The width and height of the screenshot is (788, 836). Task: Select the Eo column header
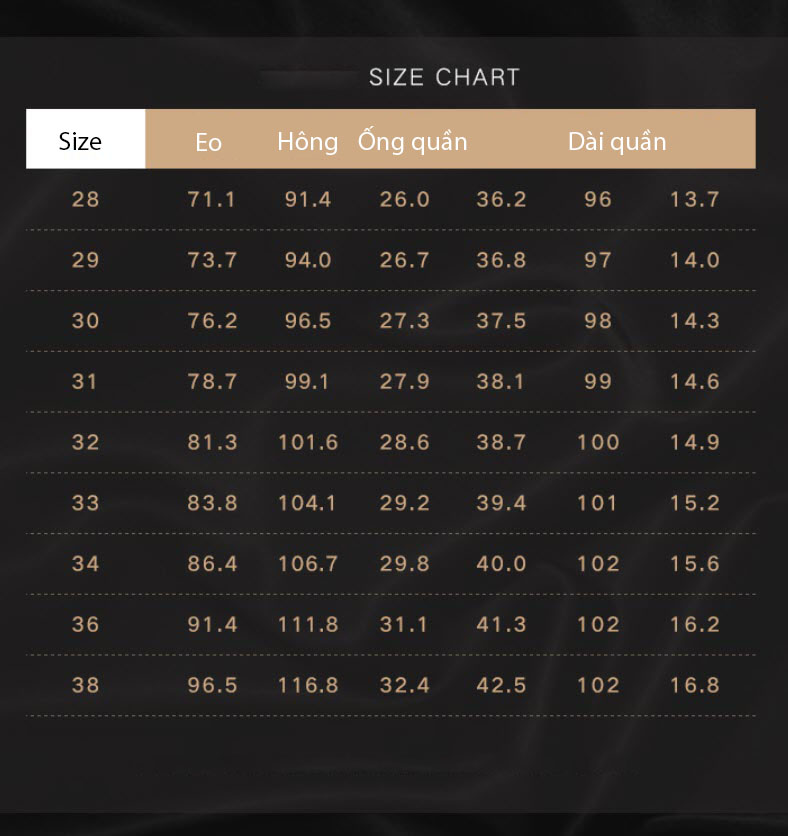pyautogui.click(x=208, y=143)
